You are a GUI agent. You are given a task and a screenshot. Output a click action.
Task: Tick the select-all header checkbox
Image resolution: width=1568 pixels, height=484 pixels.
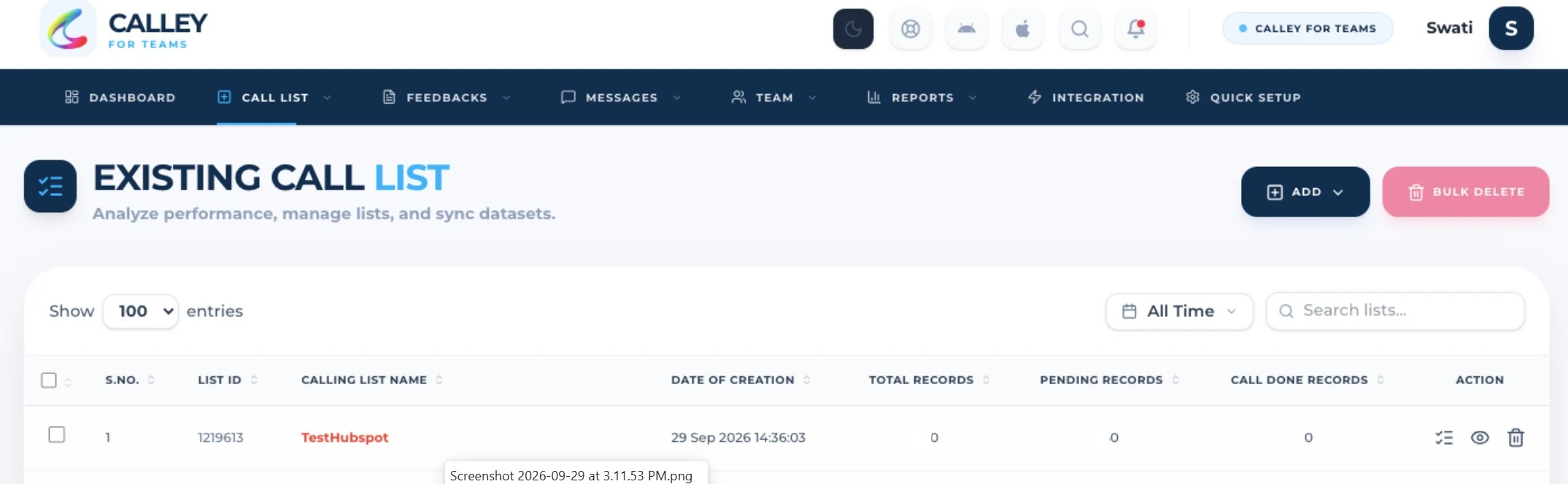(49, 380)
